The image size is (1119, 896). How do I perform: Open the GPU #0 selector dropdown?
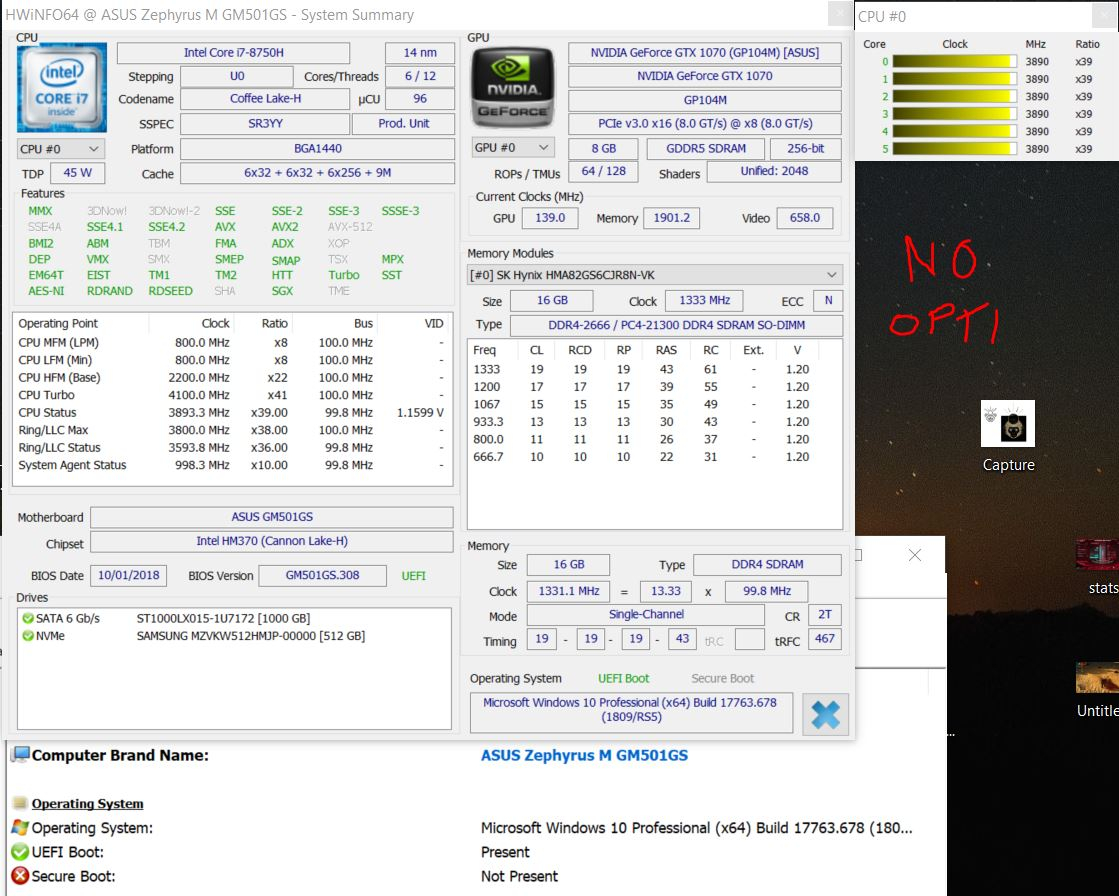pos(512,148)
